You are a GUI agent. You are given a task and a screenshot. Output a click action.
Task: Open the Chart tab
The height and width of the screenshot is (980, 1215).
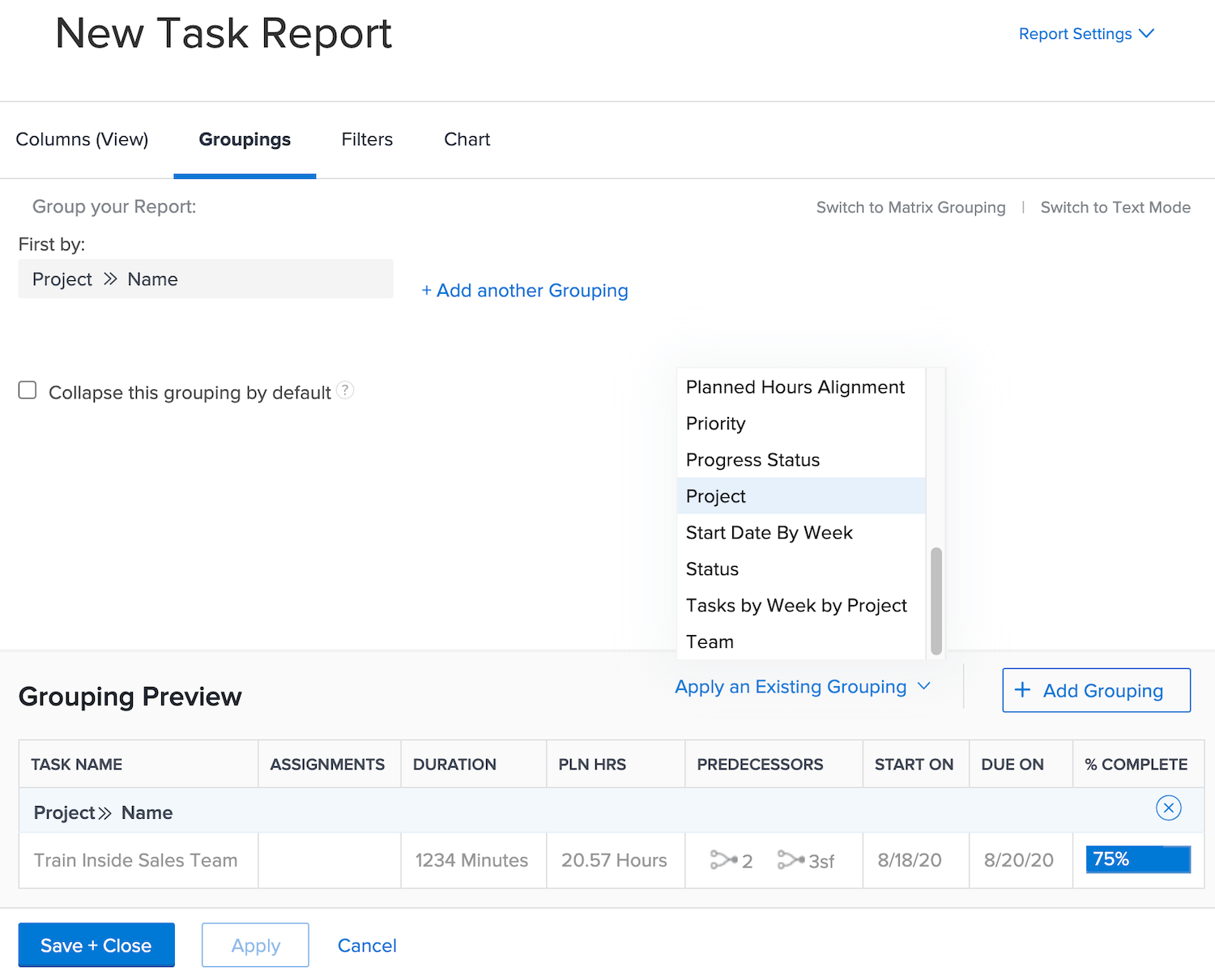pyautogui.click(x=467, y=139)
